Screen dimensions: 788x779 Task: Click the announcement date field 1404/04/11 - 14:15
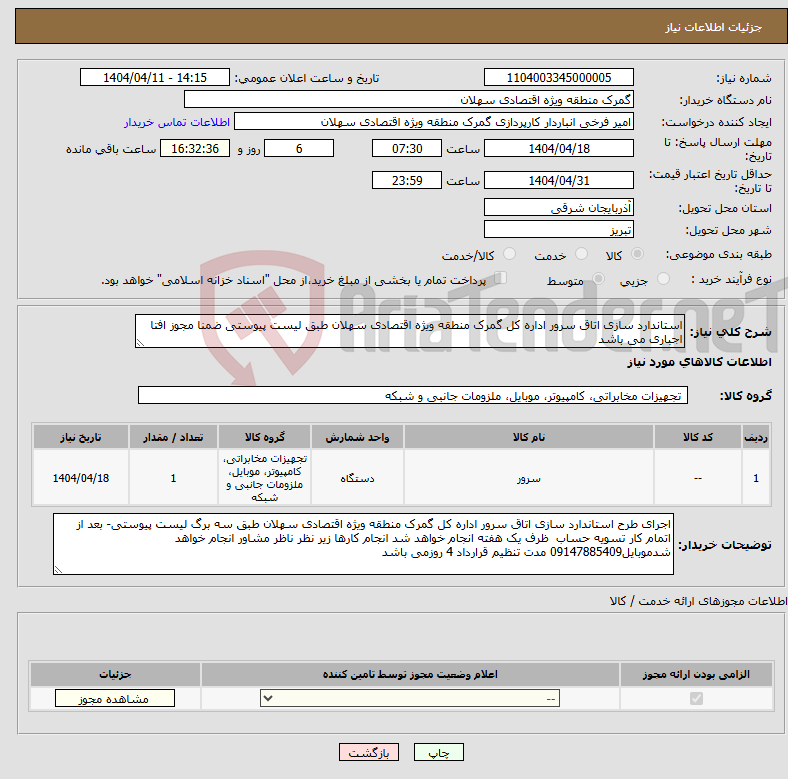point(155,77)
